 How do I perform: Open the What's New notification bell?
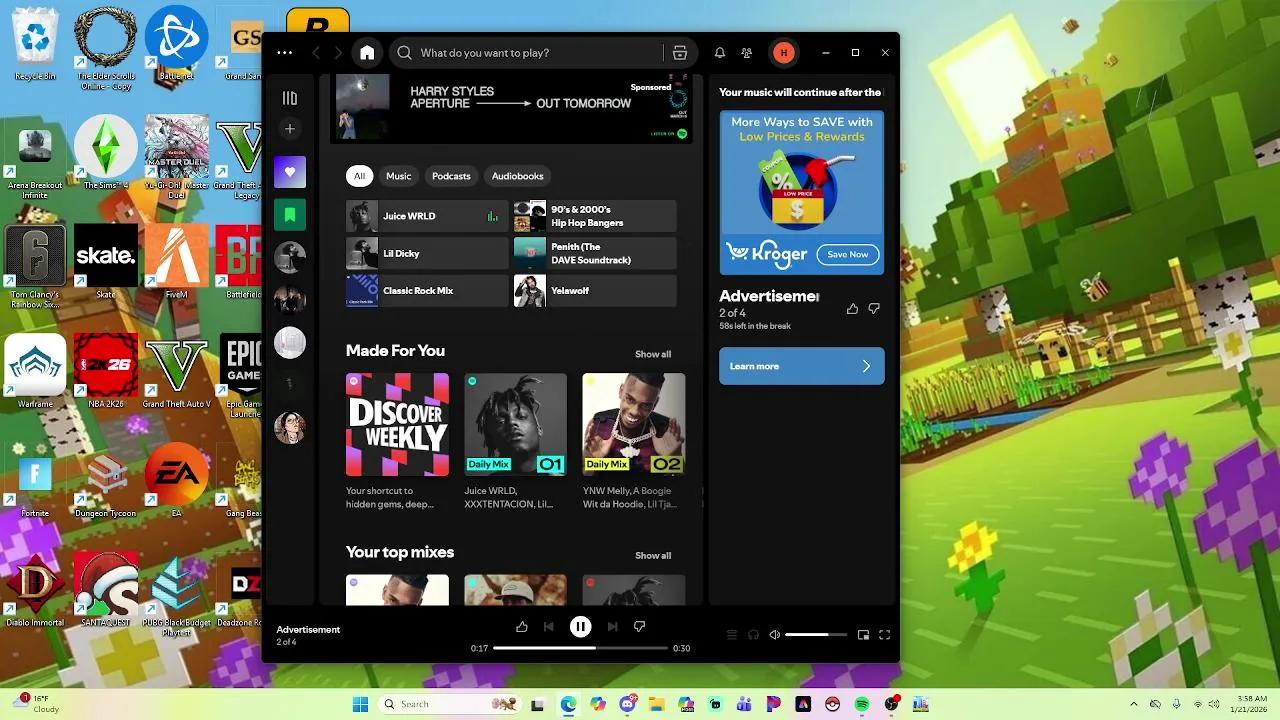click(719, 53)
